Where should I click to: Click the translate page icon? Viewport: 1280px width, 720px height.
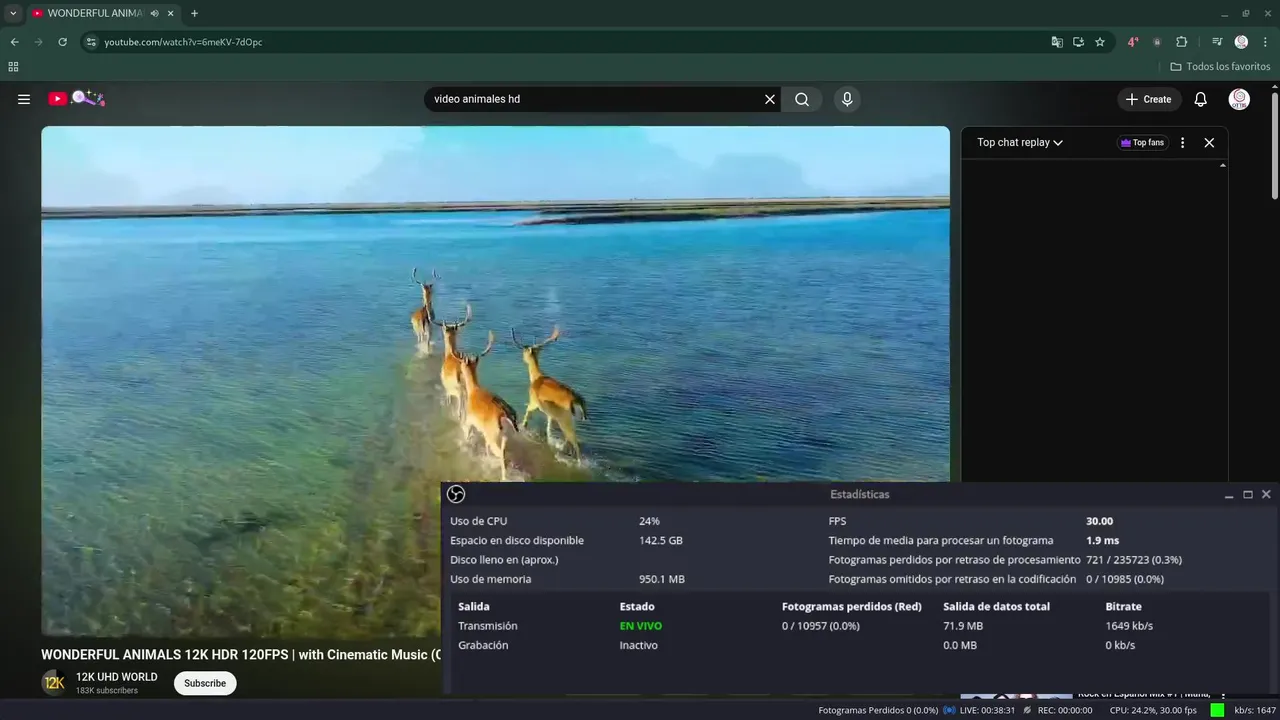point(1057,42)
